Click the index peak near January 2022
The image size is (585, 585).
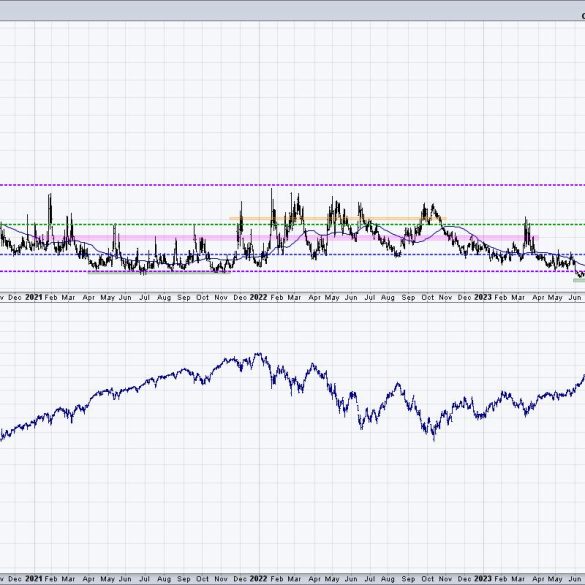(259, 355)
